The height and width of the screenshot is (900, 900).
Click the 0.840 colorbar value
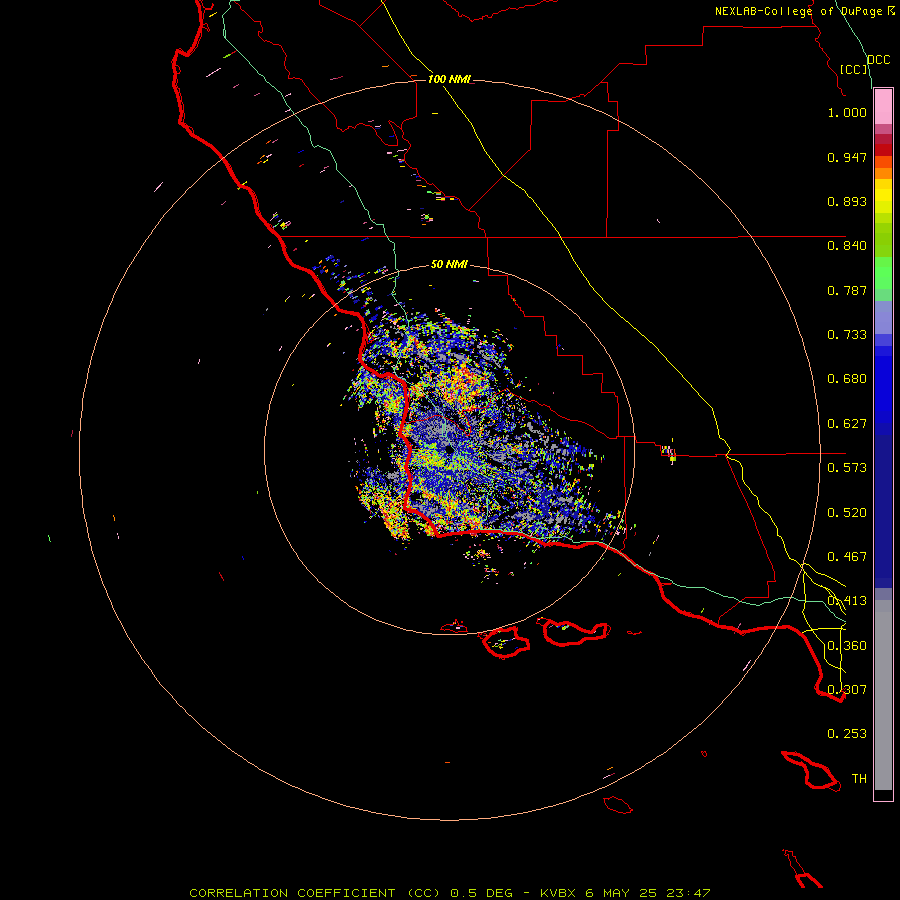847,246
